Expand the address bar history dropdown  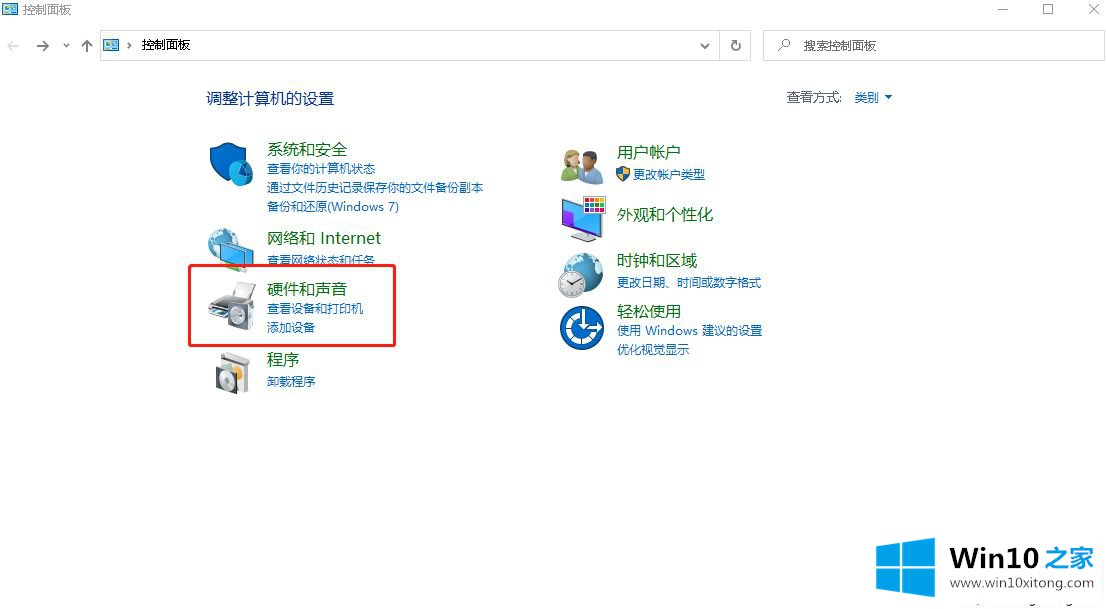click(705, 46)
